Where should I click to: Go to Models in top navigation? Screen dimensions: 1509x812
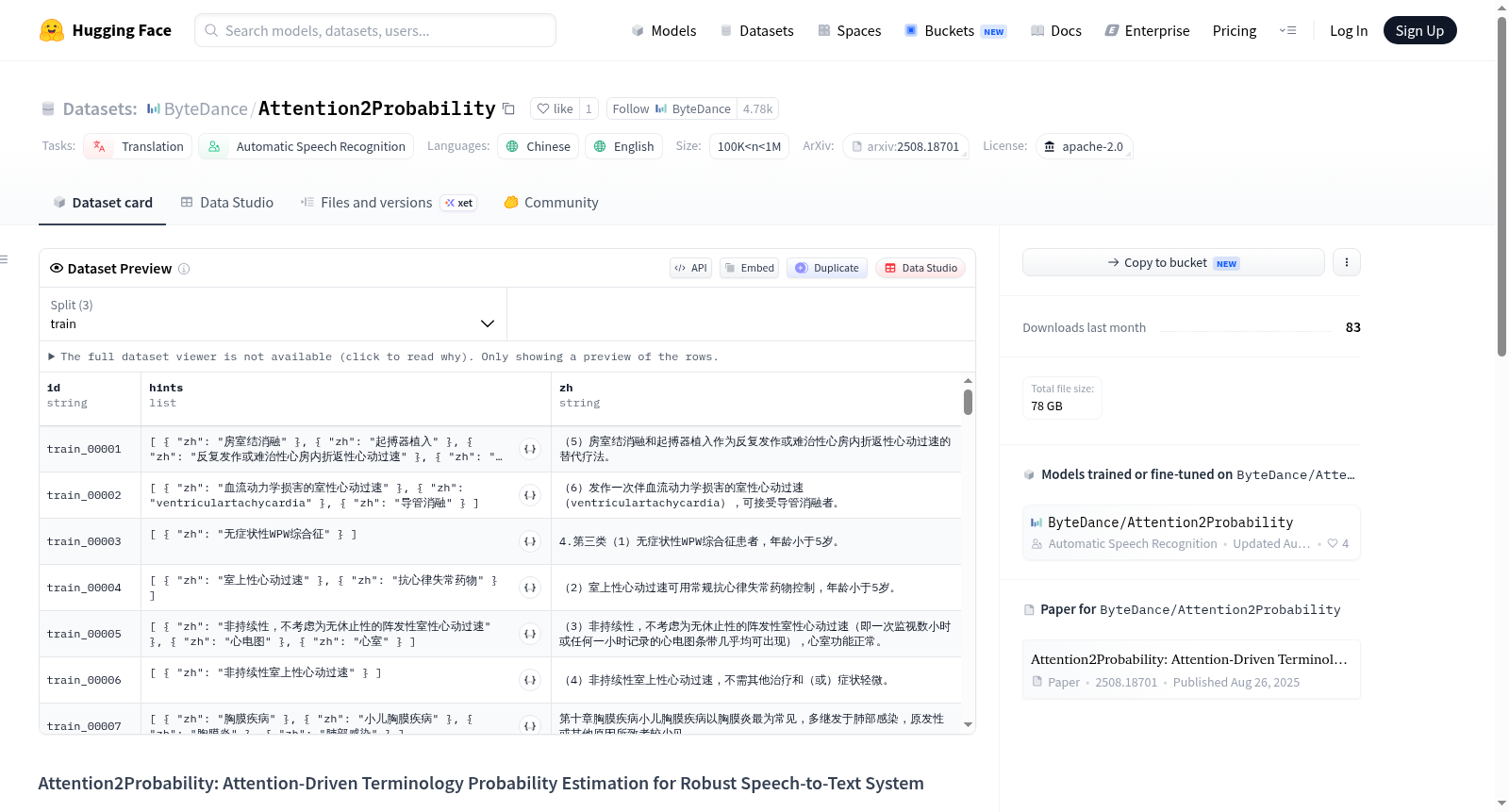click(664, 30)
